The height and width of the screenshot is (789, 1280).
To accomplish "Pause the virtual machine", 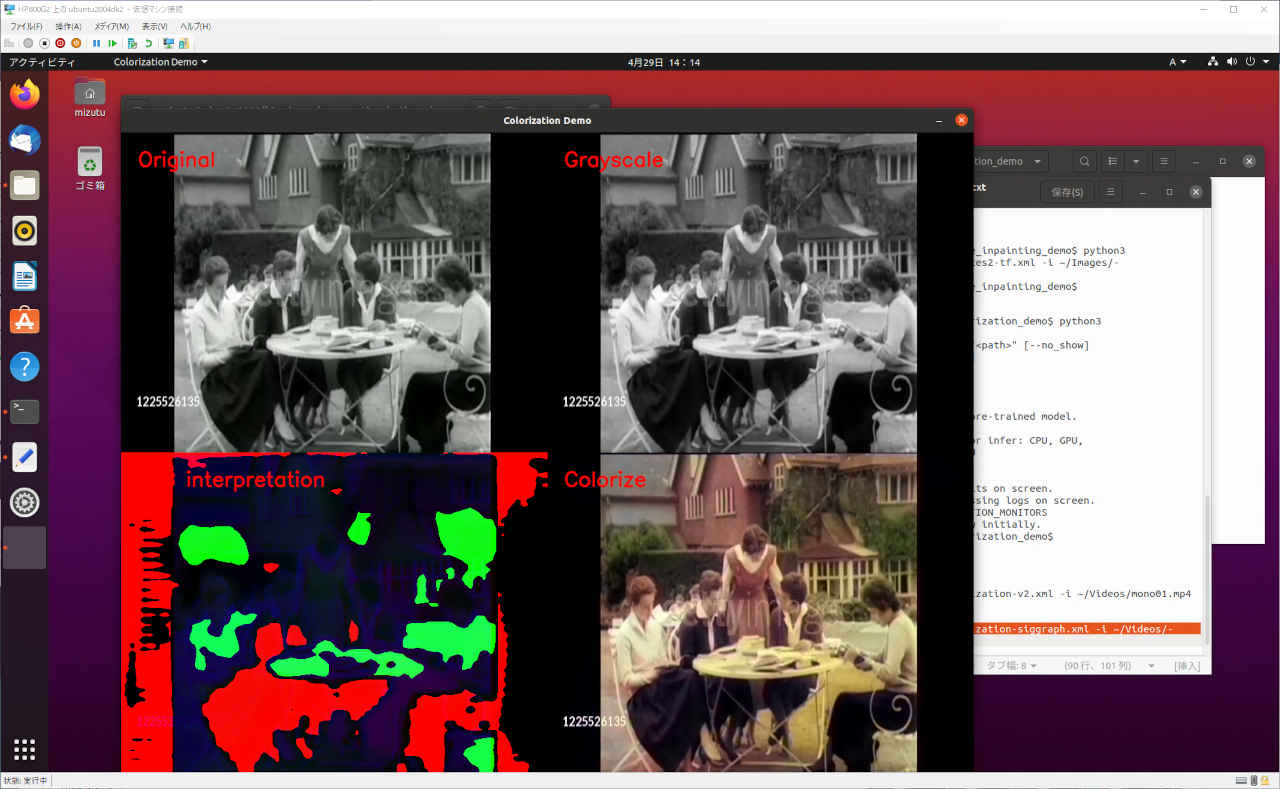I will point(96,43).
